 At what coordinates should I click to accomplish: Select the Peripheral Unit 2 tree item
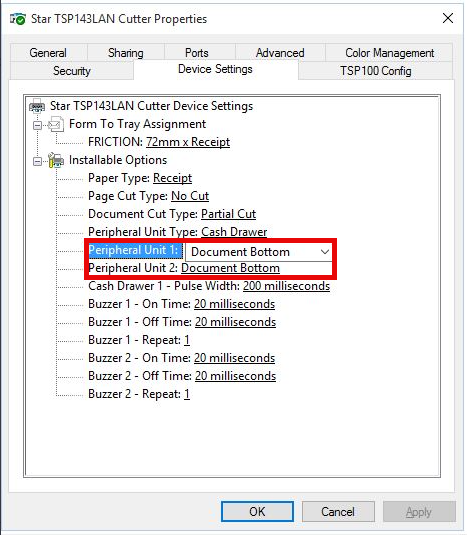tap(184, 268)
